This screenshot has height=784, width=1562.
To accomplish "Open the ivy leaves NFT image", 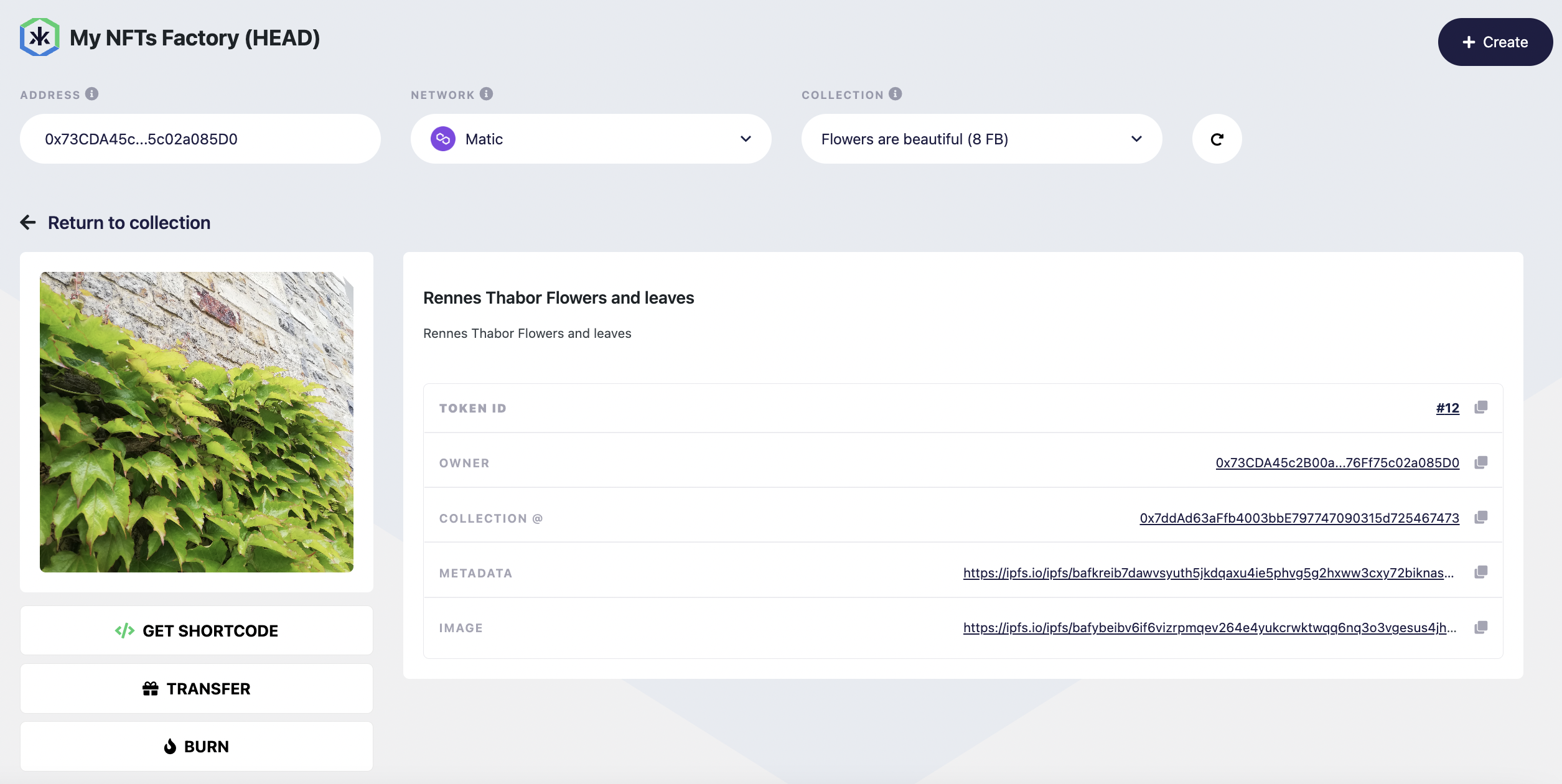I will [197, 422].
